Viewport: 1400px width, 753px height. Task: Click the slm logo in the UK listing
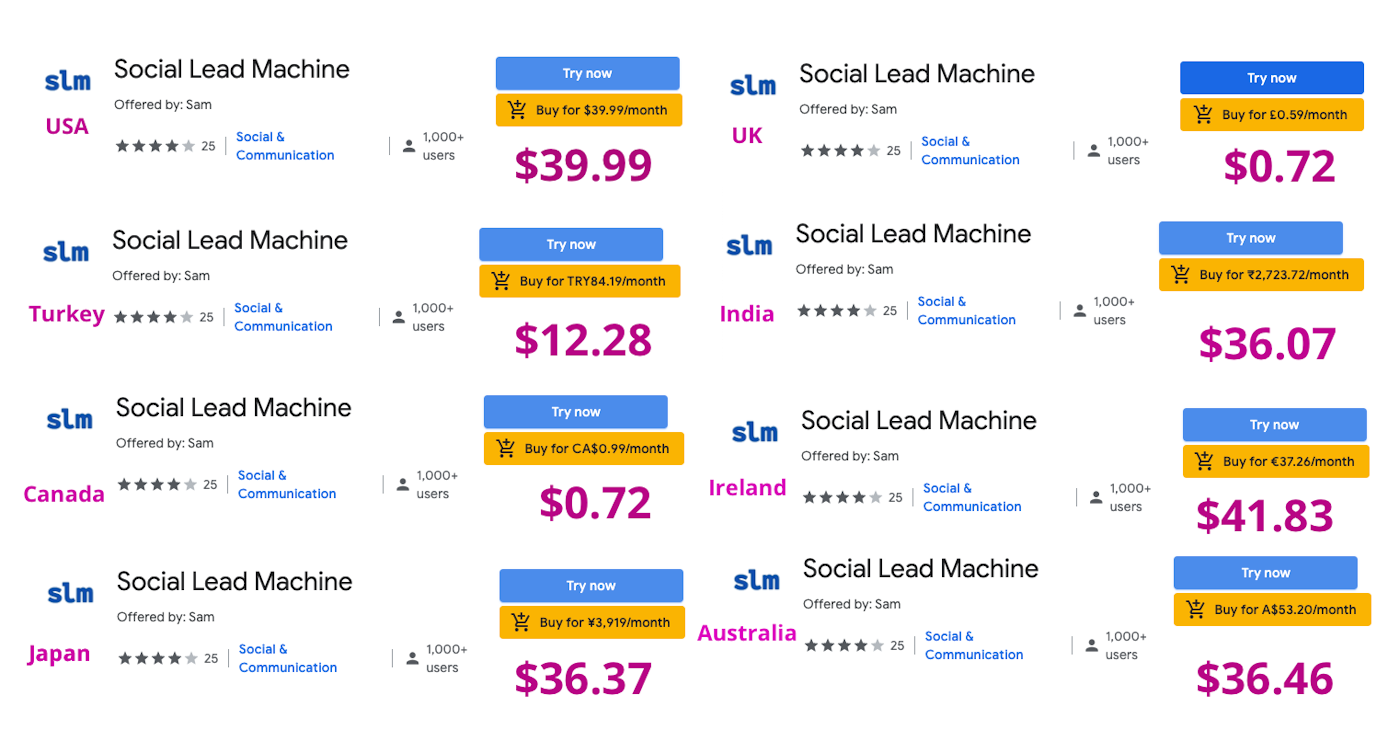point(753,86)
